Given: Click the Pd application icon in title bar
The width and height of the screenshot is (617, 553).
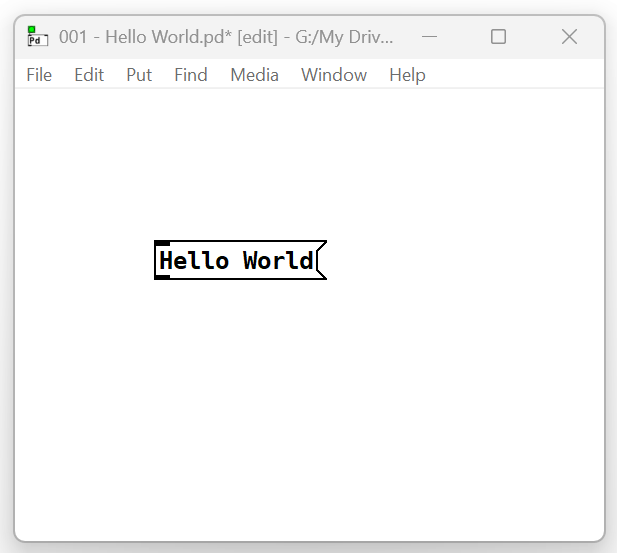Looking at the screenshot, I should click(37, 37).
